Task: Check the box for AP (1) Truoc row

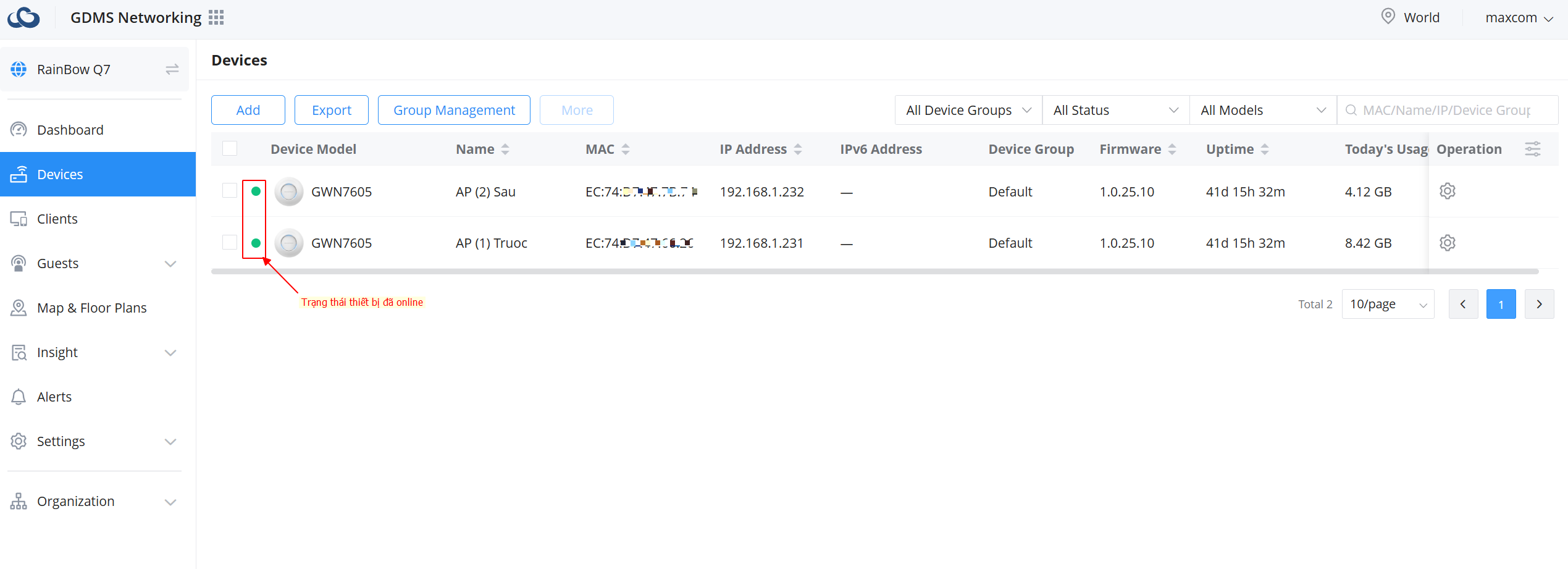Action: coord(230,242)
